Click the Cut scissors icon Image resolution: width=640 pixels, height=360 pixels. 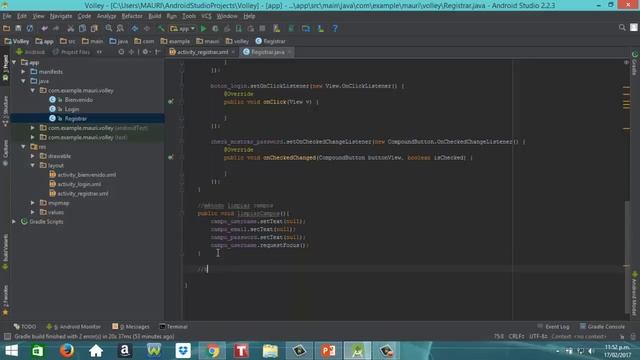tap(71, 29)
